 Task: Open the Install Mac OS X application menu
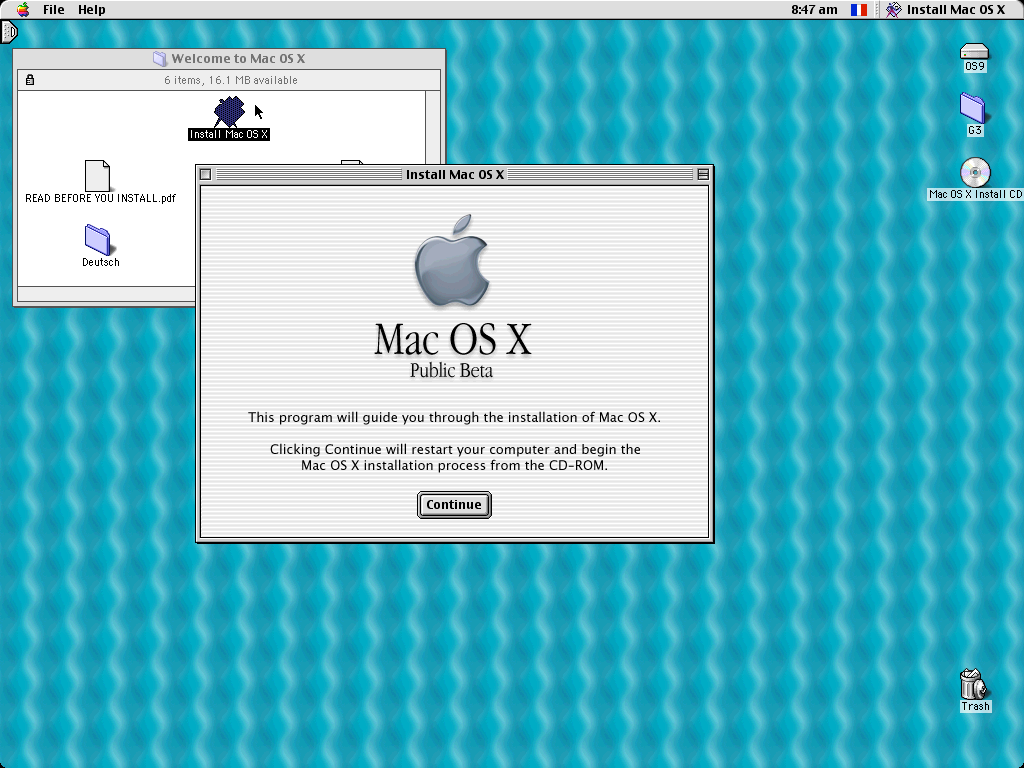click(x=947, y=9)
